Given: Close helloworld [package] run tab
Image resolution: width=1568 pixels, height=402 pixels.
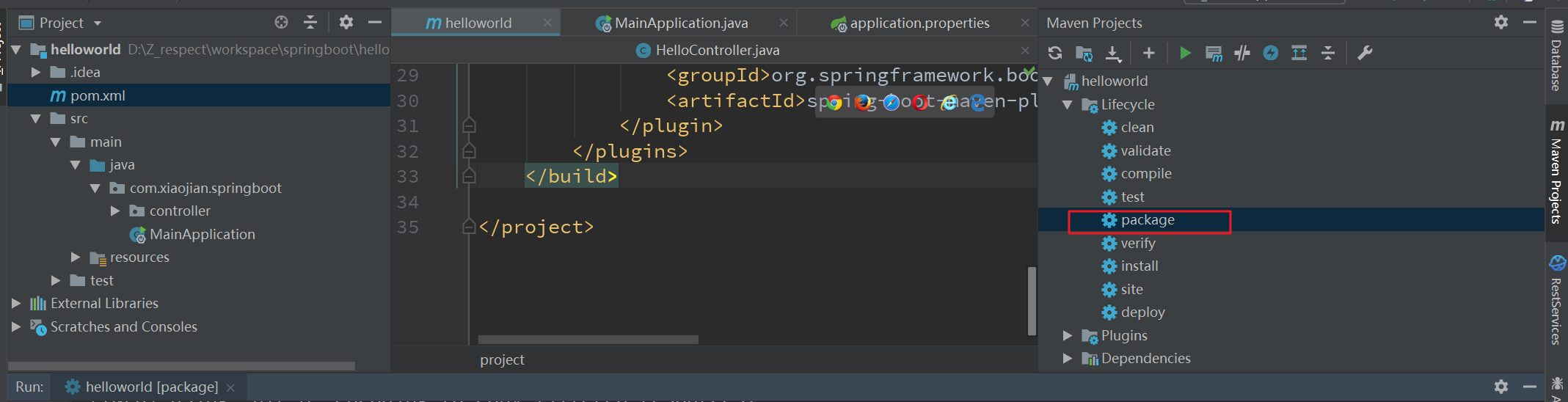Looking at the screenshot, I should click(x=230, y=387).
